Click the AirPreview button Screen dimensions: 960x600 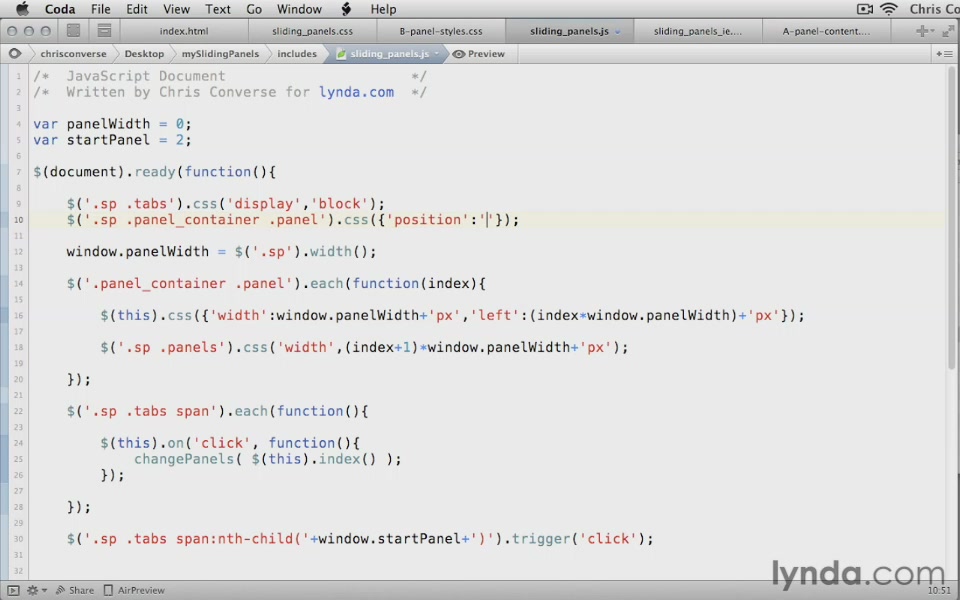click(x=134, y=590)
